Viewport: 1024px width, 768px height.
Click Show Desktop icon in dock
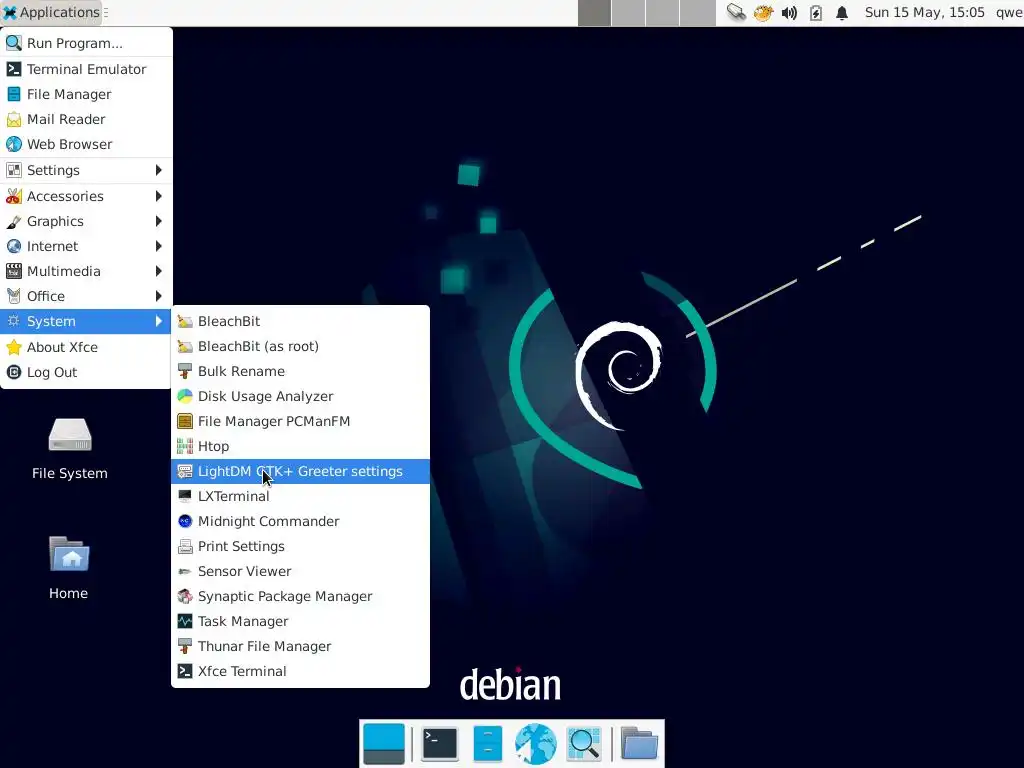coord(384,744)
